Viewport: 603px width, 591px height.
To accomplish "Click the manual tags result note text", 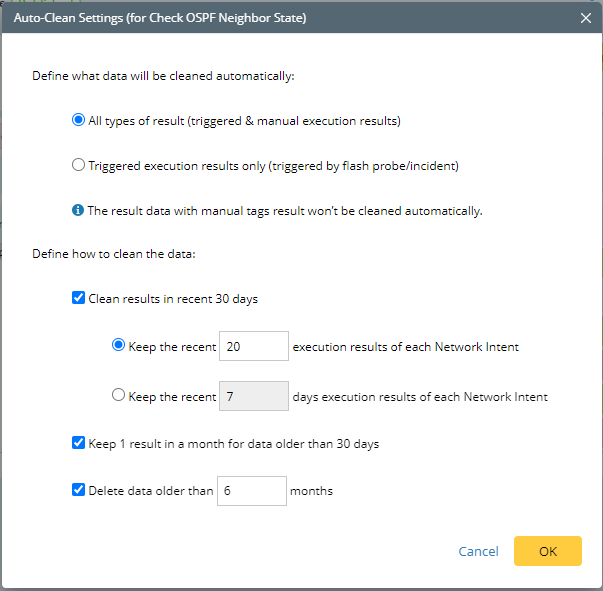I will [x=285, y=211].
